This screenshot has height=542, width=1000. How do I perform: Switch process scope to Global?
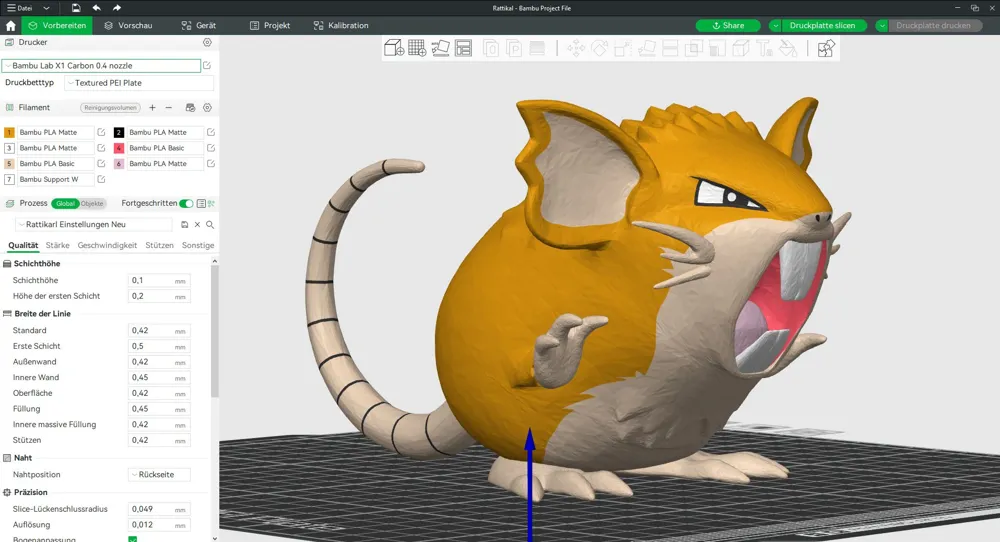(x=65, y=203)
